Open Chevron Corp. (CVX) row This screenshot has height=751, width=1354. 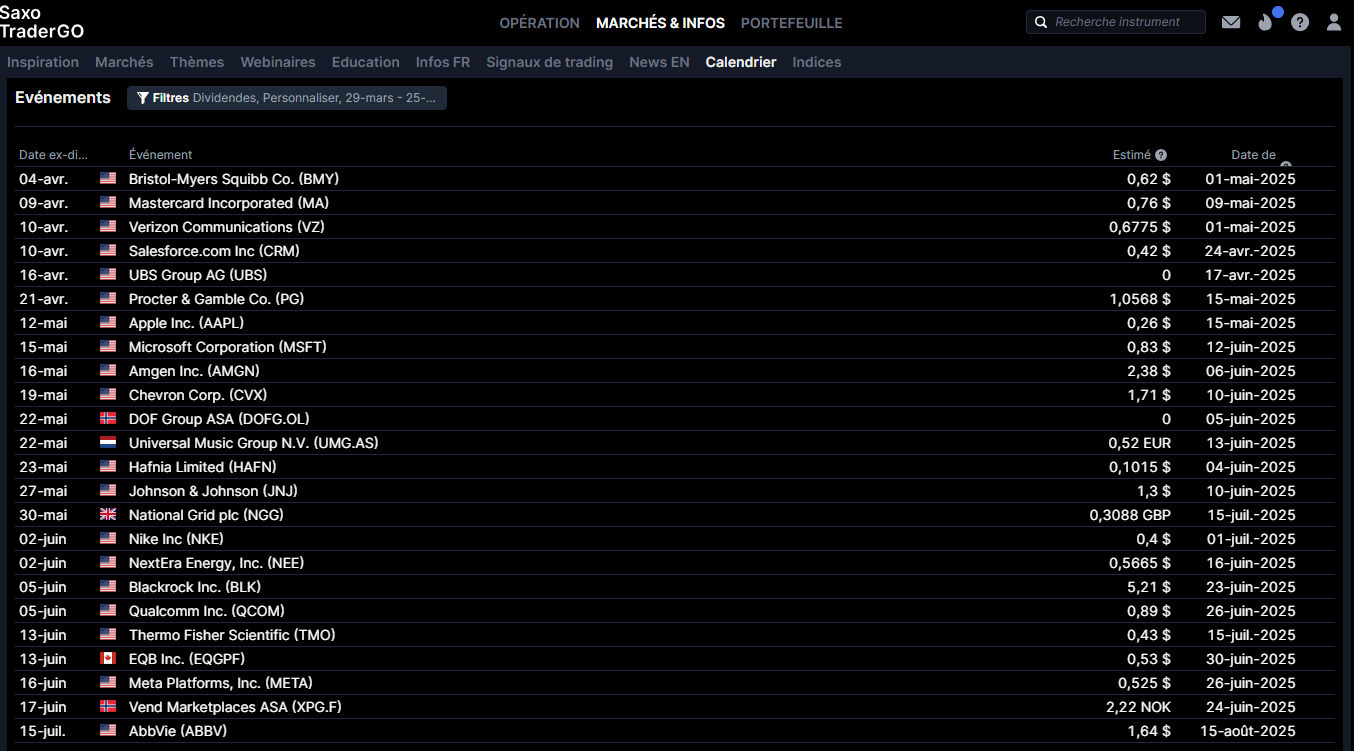[675, 395]
